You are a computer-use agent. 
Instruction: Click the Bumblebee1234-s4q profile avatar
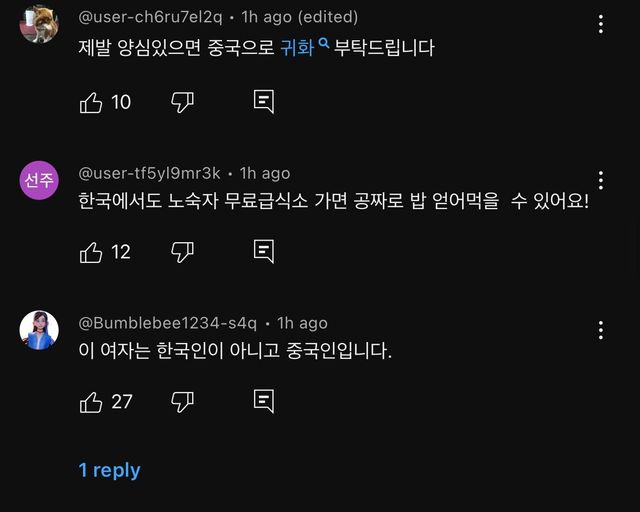click(39, 330)
